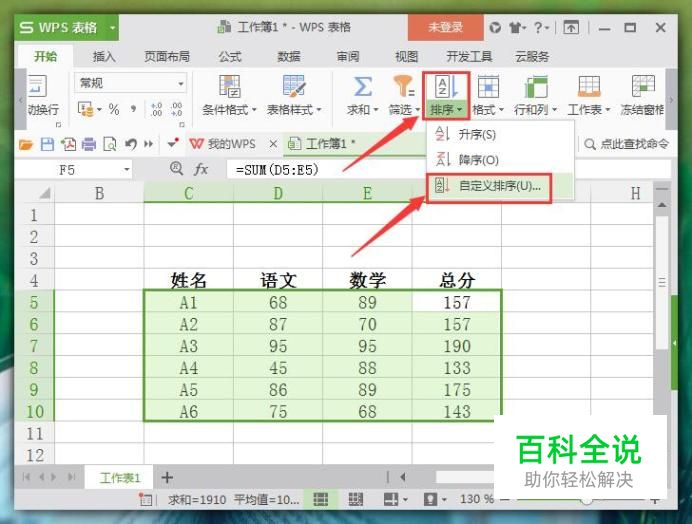Open the 视图 ribbon tab

click(x=406, y=57)
